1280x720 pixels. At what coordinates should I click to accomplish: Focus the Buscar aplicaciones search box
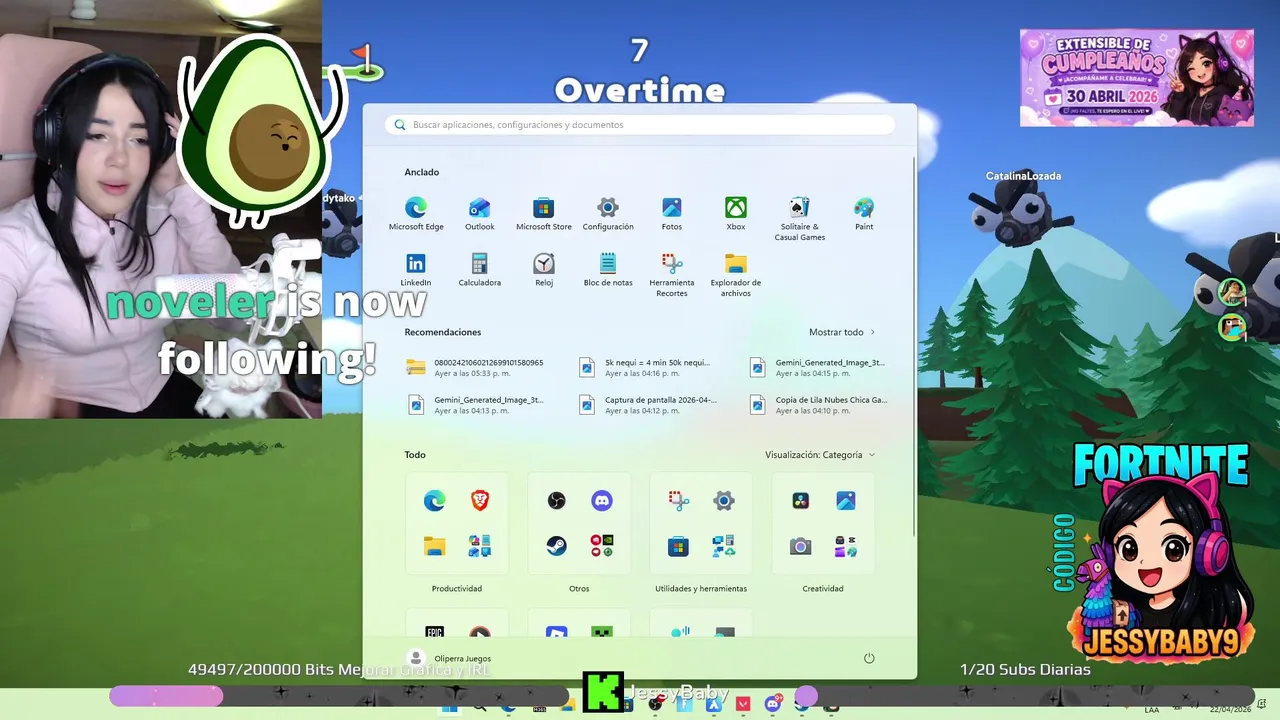coord(640,125)
